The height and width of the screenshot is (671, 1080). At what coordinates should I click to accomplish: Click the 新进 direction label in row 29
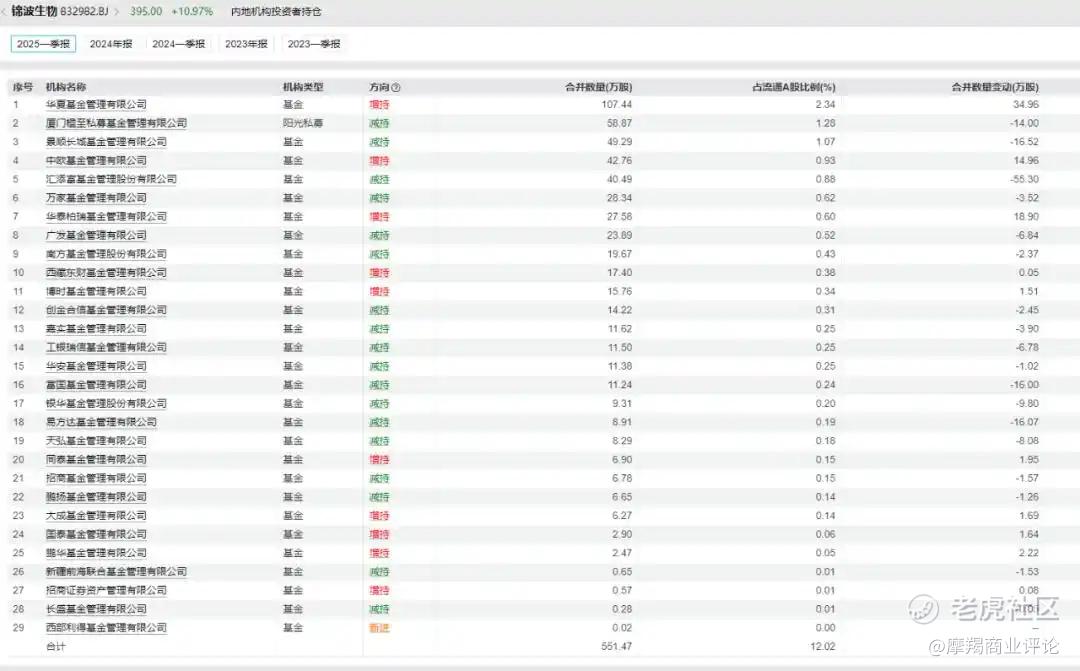coord(380,628)
